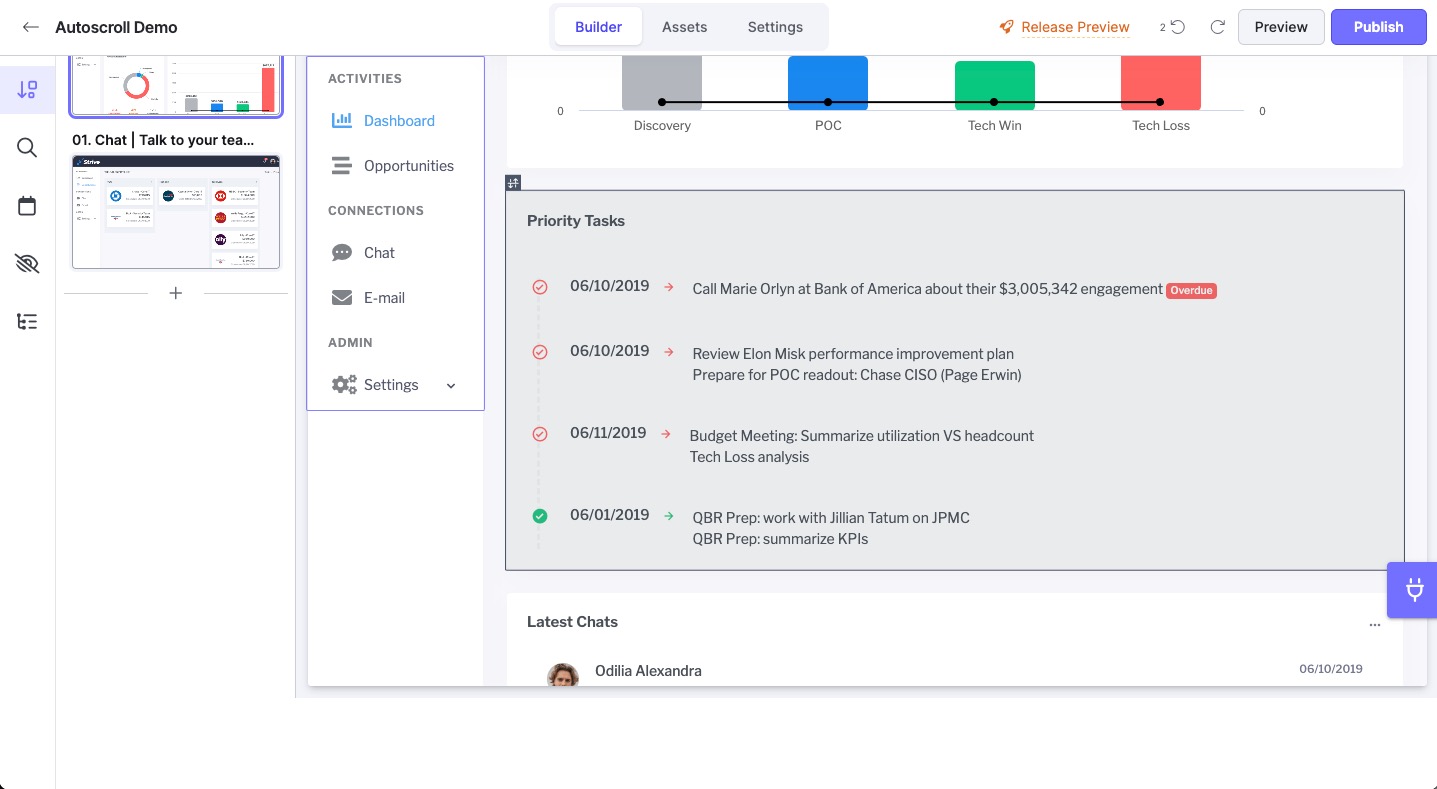Open the Release Preview link
The image size is (1437, 789).
pyautogui.click(x=1075, y=27)
